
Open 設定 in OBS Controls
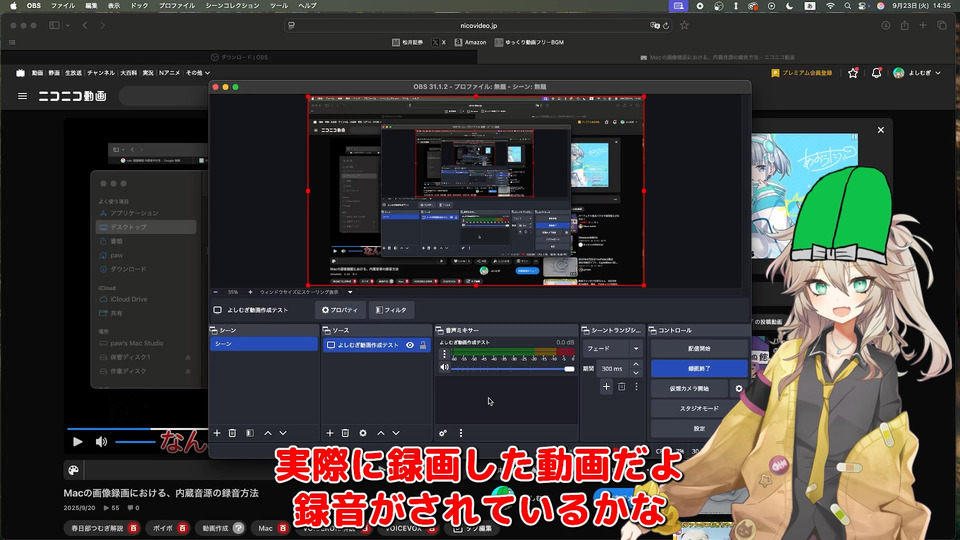[x=699, y=429]
